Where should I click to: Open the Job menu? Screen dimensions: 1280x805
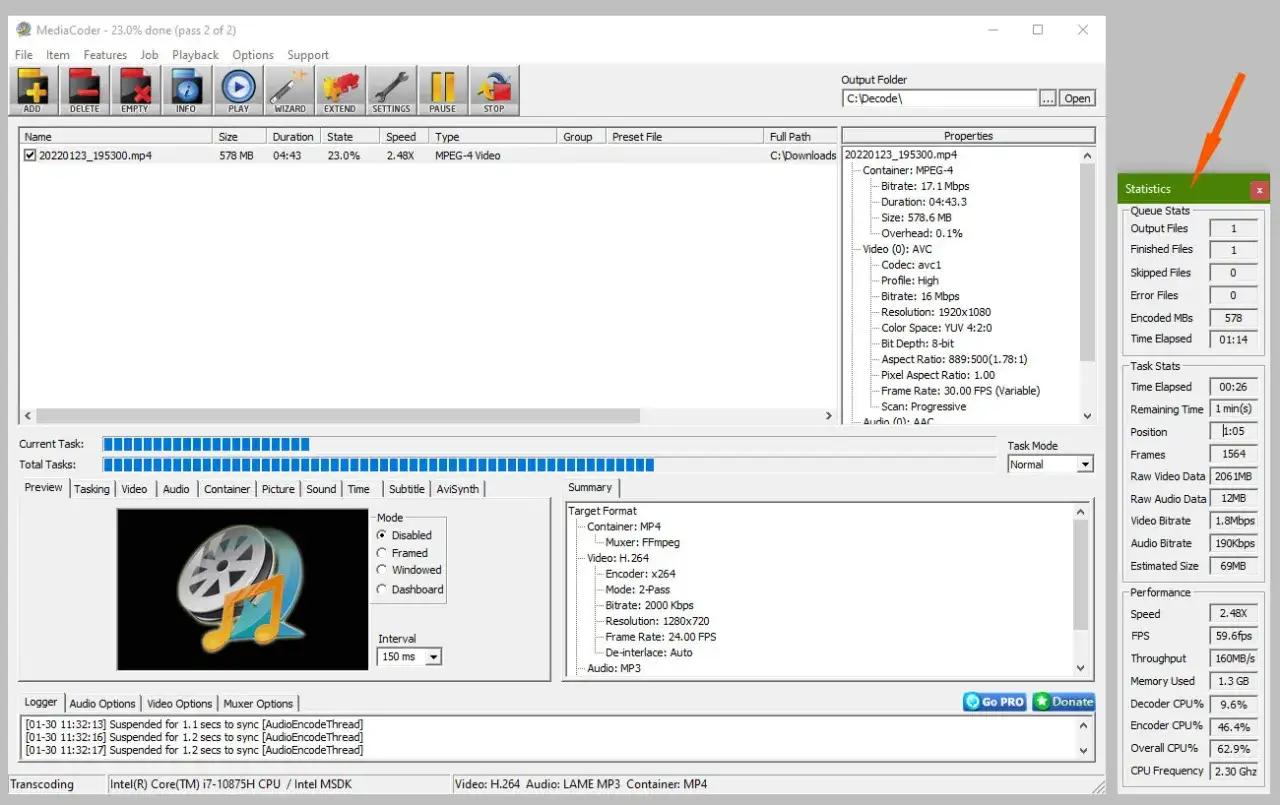(x=149, y=55)
